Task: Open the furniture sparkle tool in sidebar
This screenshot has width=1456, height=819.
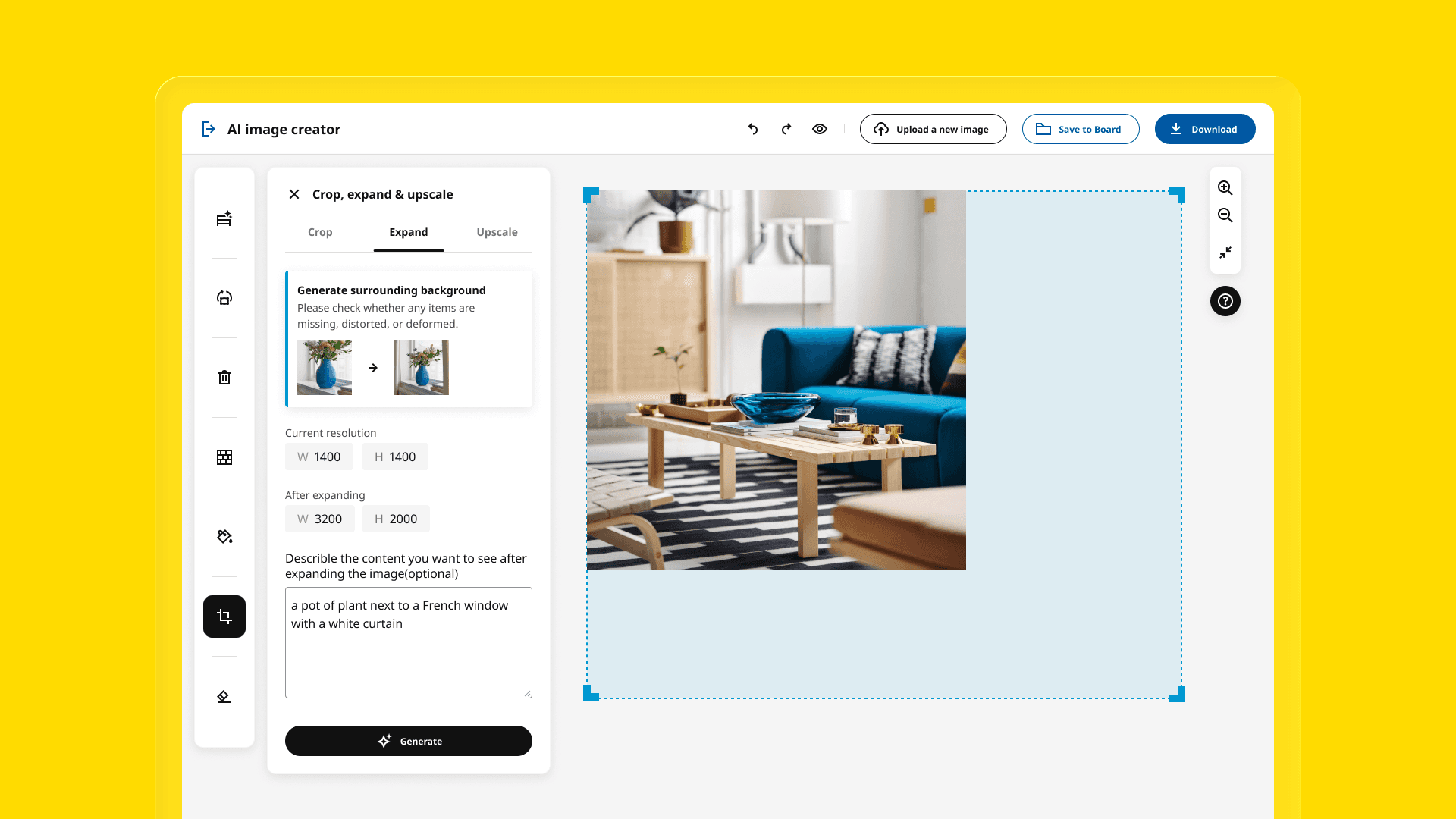Action: pyautogui.click(x=224, y=219)
